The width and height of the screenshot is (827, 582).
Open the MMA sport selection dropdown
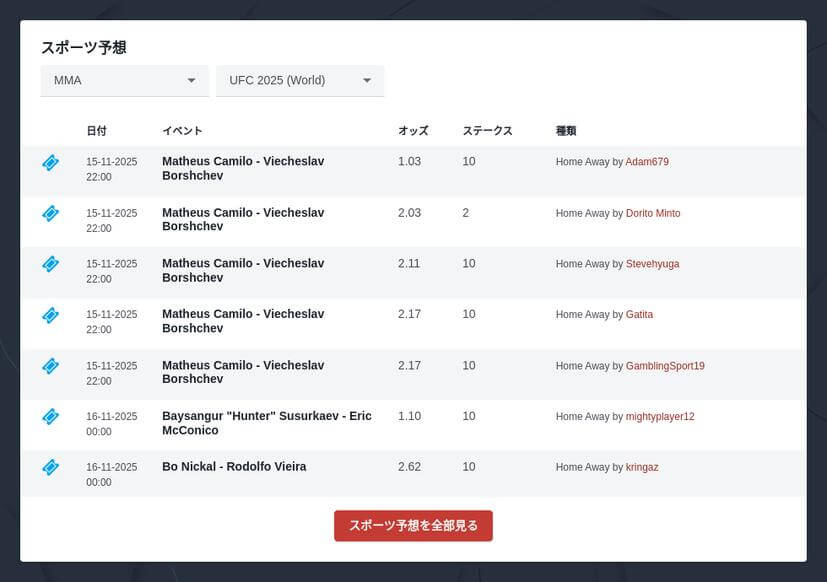pyautogui.click(x=124, y=81)
